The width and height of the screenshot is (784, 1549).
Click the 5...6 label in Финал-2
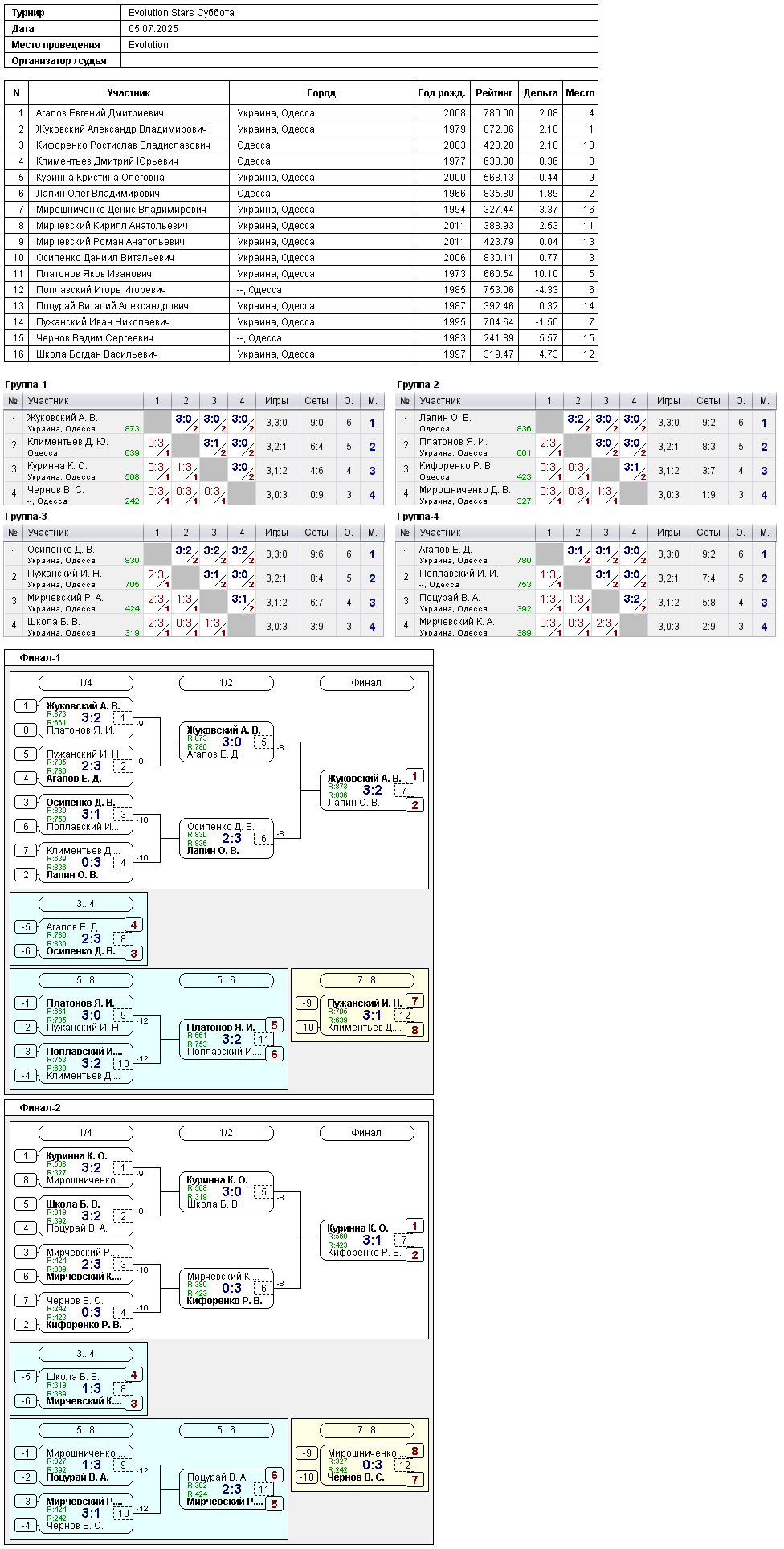point(226,1430)
